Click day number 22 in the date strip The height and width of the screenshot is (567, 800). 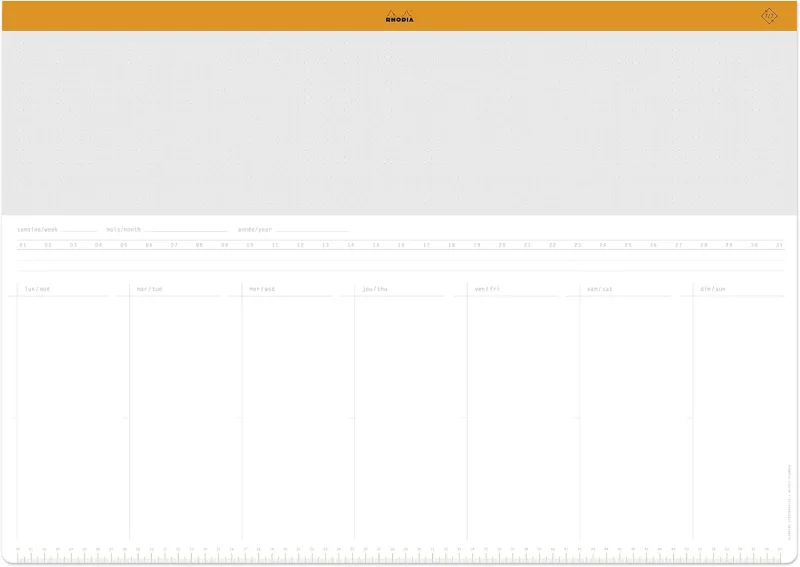552,245
